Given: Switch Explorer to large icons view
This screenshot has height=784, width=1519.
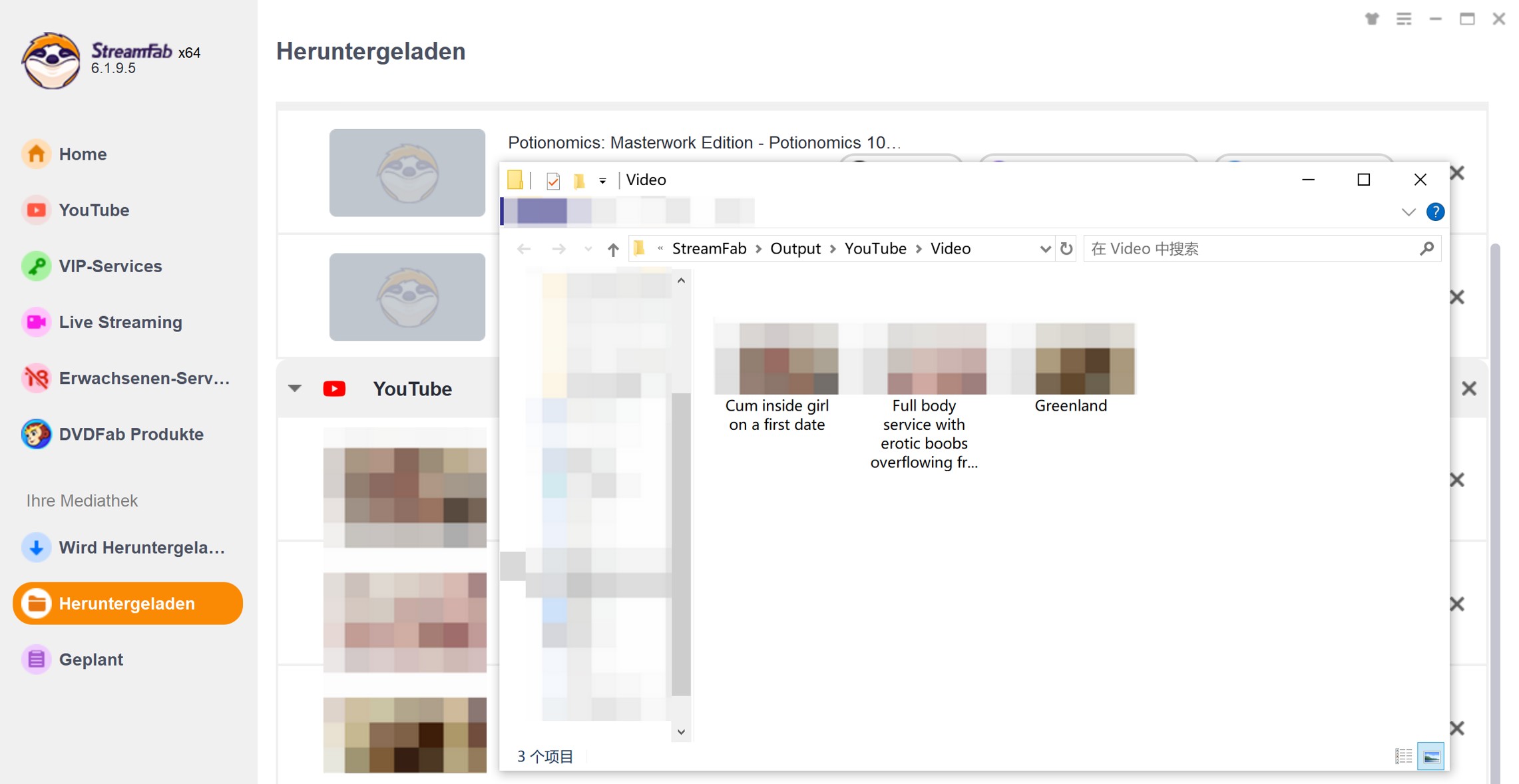Looking at the screenshot, I should coord(1431,756).
